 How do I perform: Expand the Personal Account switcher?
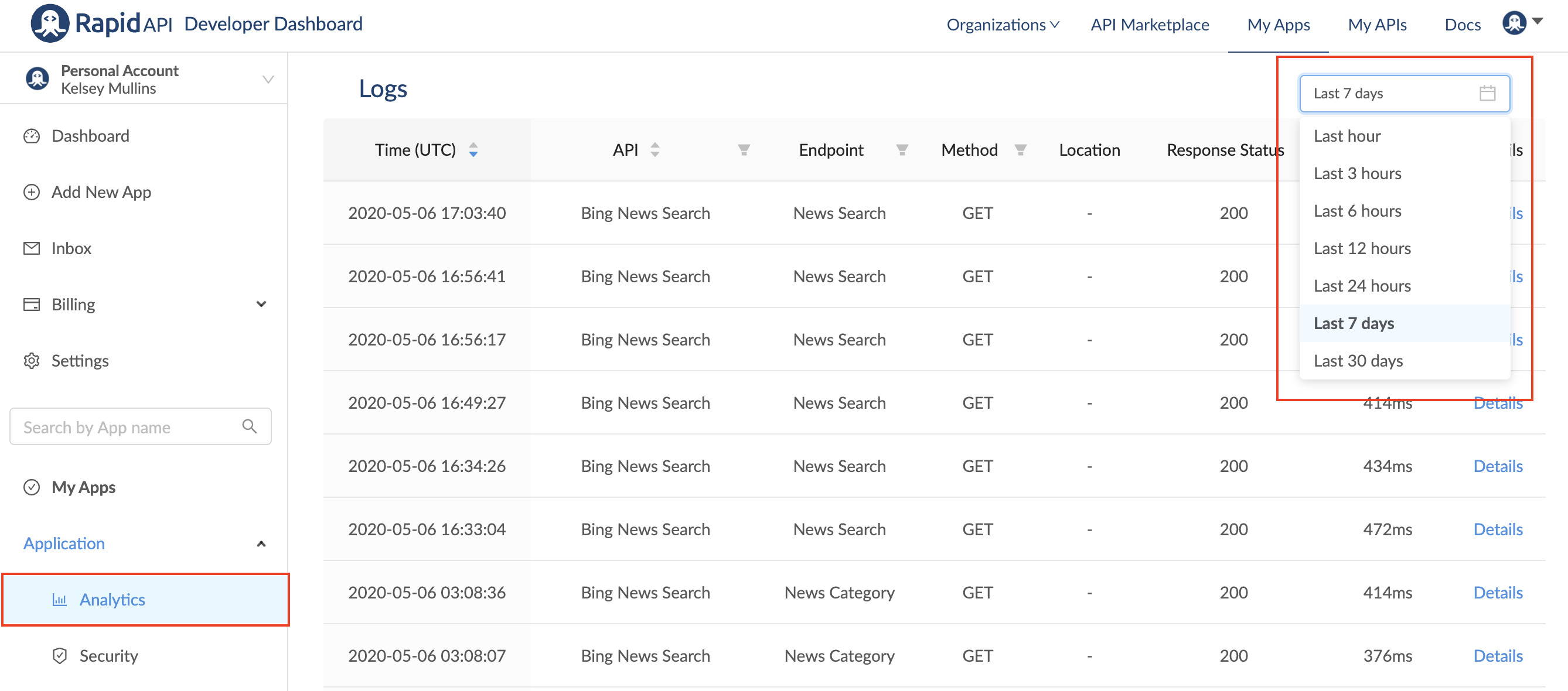268,80
